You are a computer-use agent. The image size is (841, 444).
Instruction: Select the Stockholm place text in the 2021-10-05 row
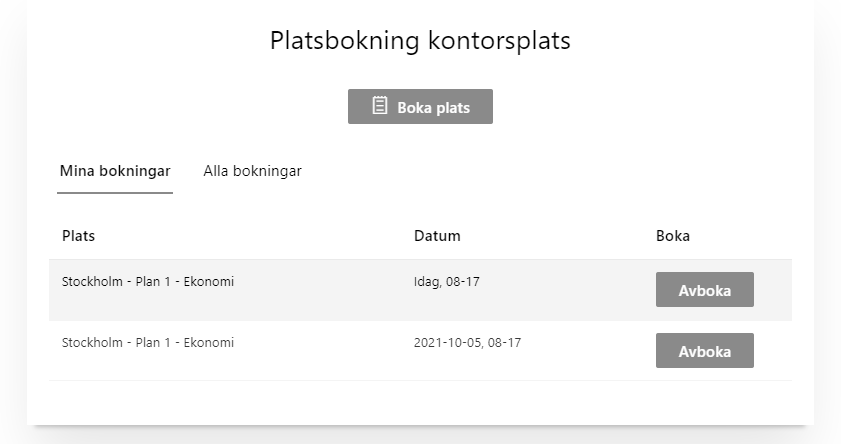147,343
